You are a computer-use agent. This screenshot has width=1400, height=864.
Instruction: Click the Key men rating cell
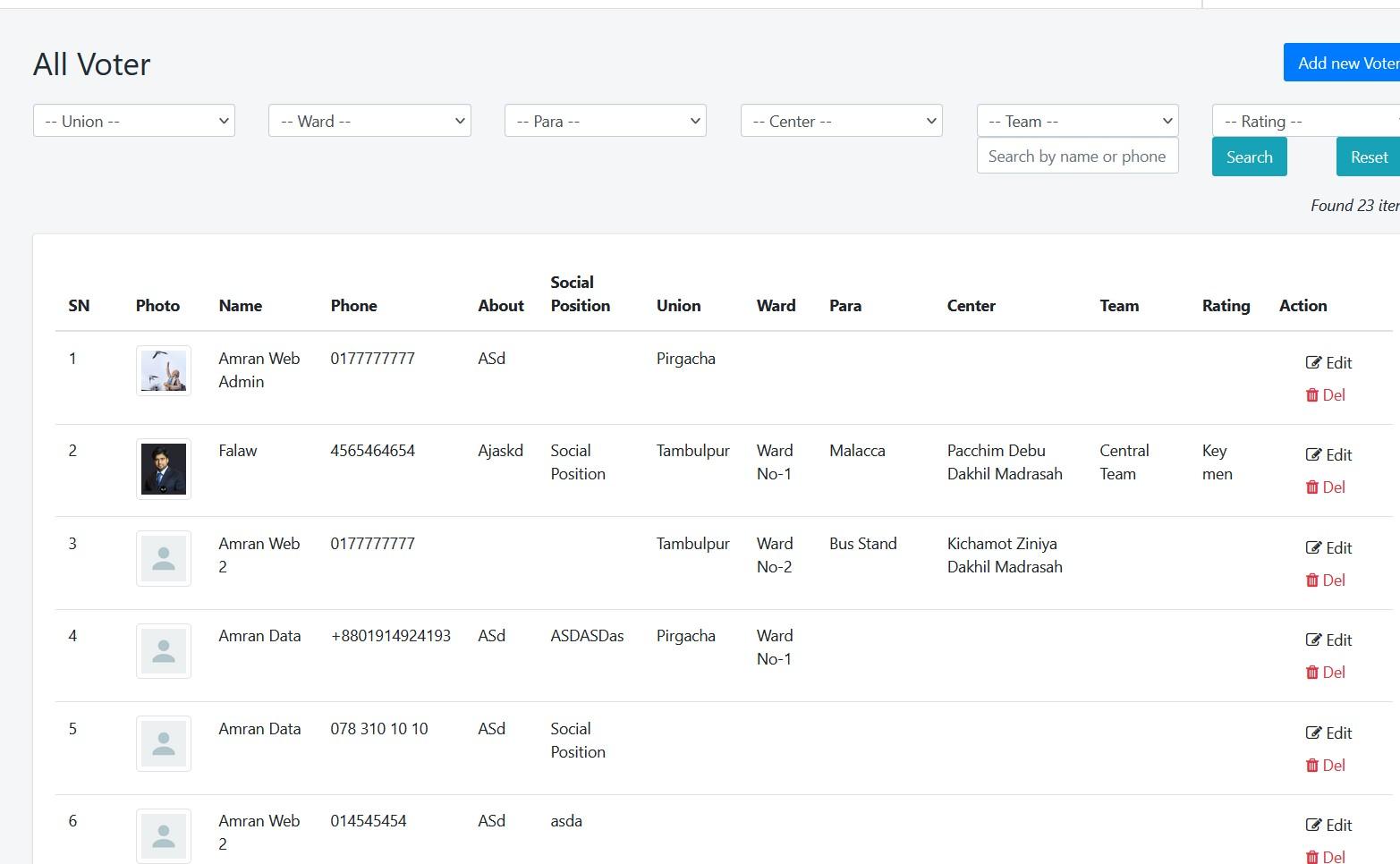1218,462
